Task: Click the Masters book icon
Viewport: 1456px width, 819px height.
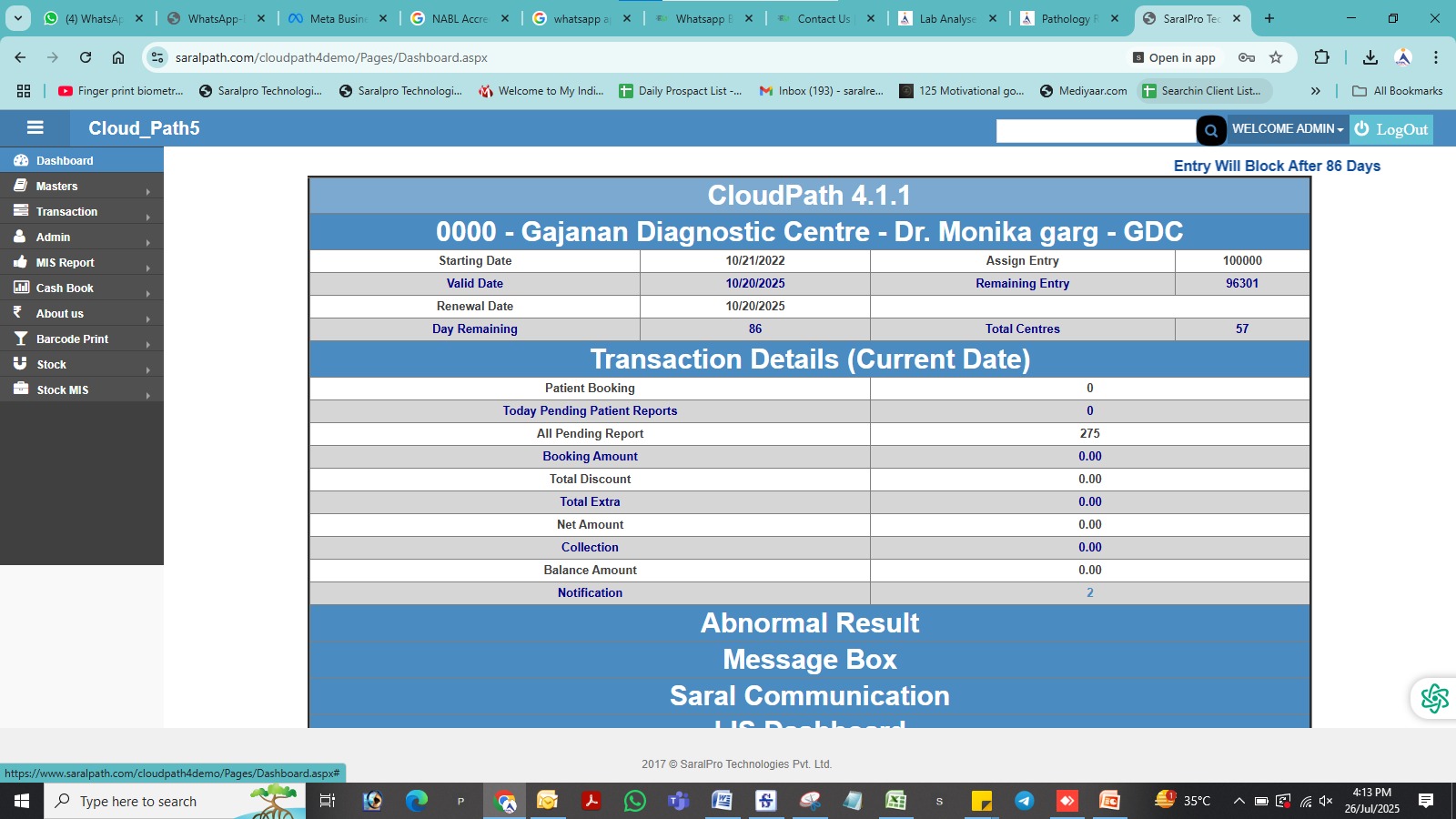Action: [20, 185]
